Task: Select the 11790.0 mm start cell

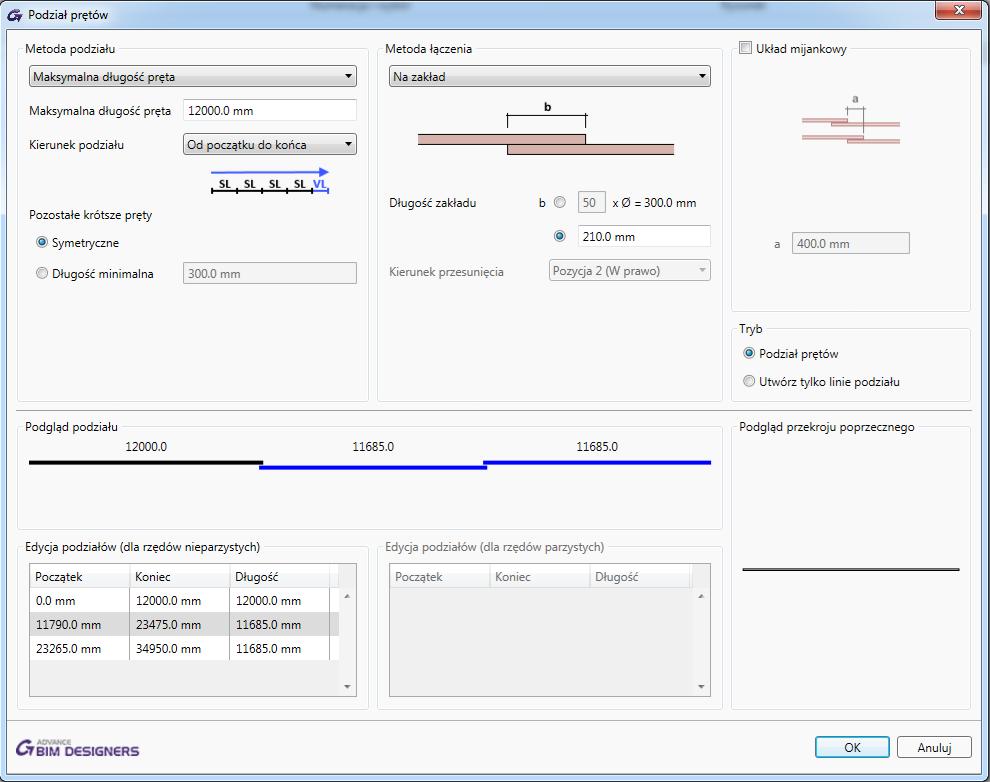Action: coord(80,624)
